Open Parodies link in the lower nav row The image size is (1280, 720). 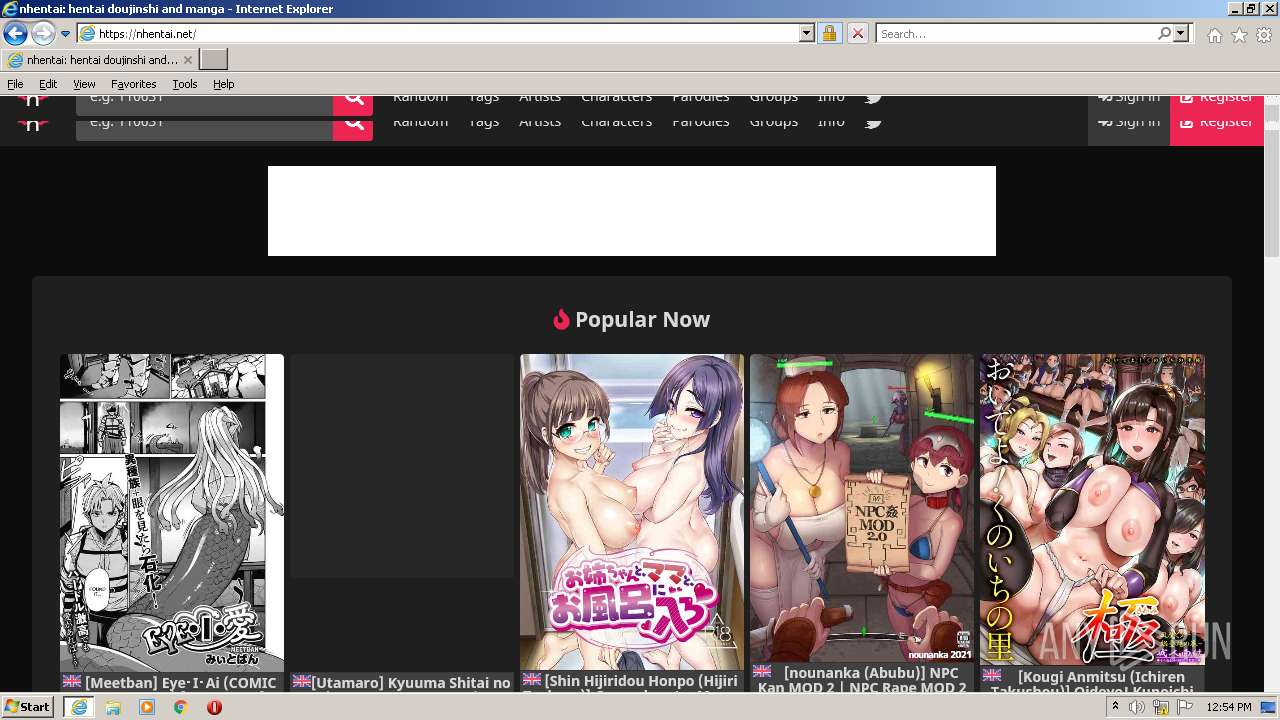(x=701, y=122)
